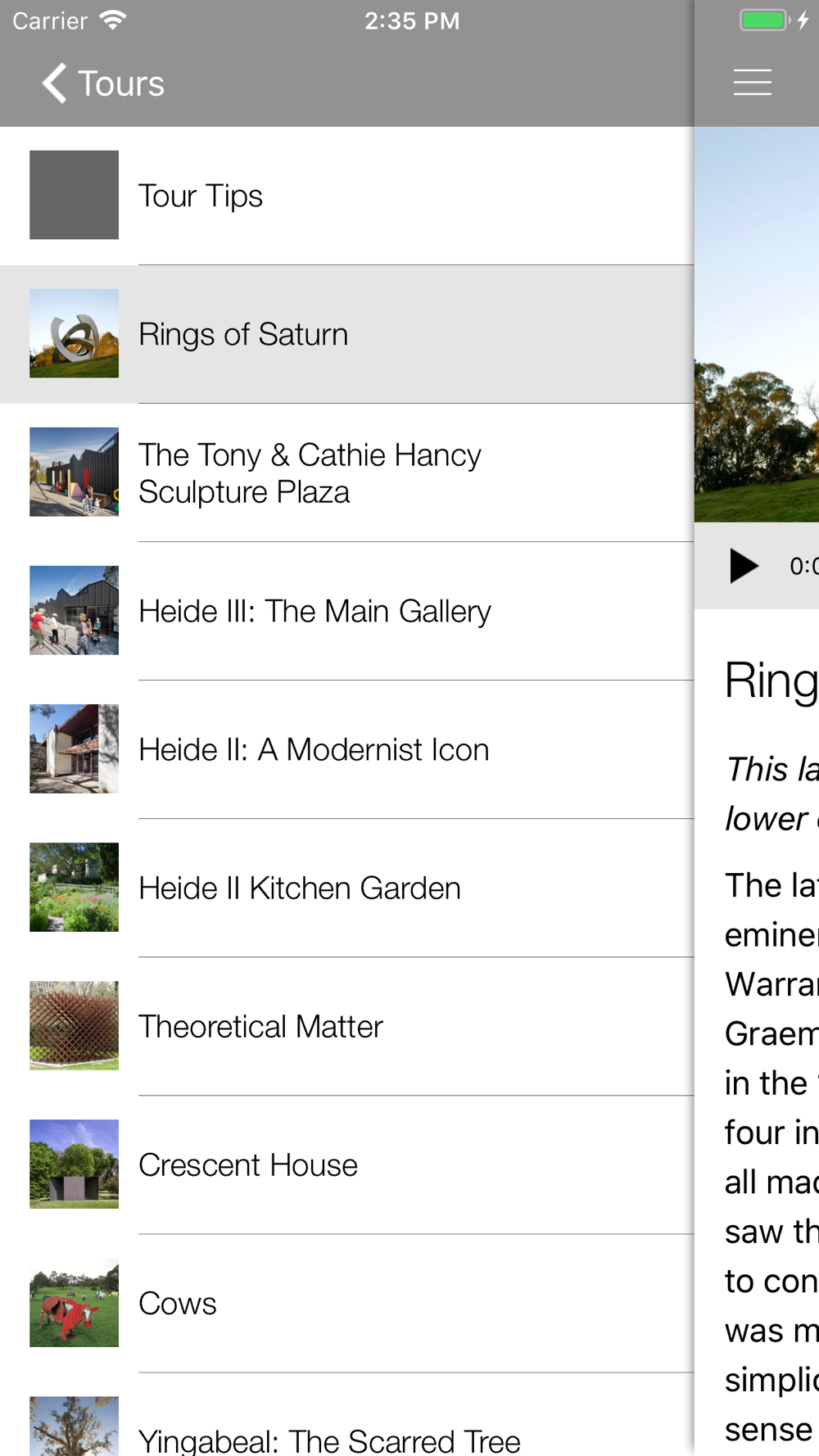Tap the landscape photo behind the menu
The image size is (819, 1456).
click(x=757, y=324)
